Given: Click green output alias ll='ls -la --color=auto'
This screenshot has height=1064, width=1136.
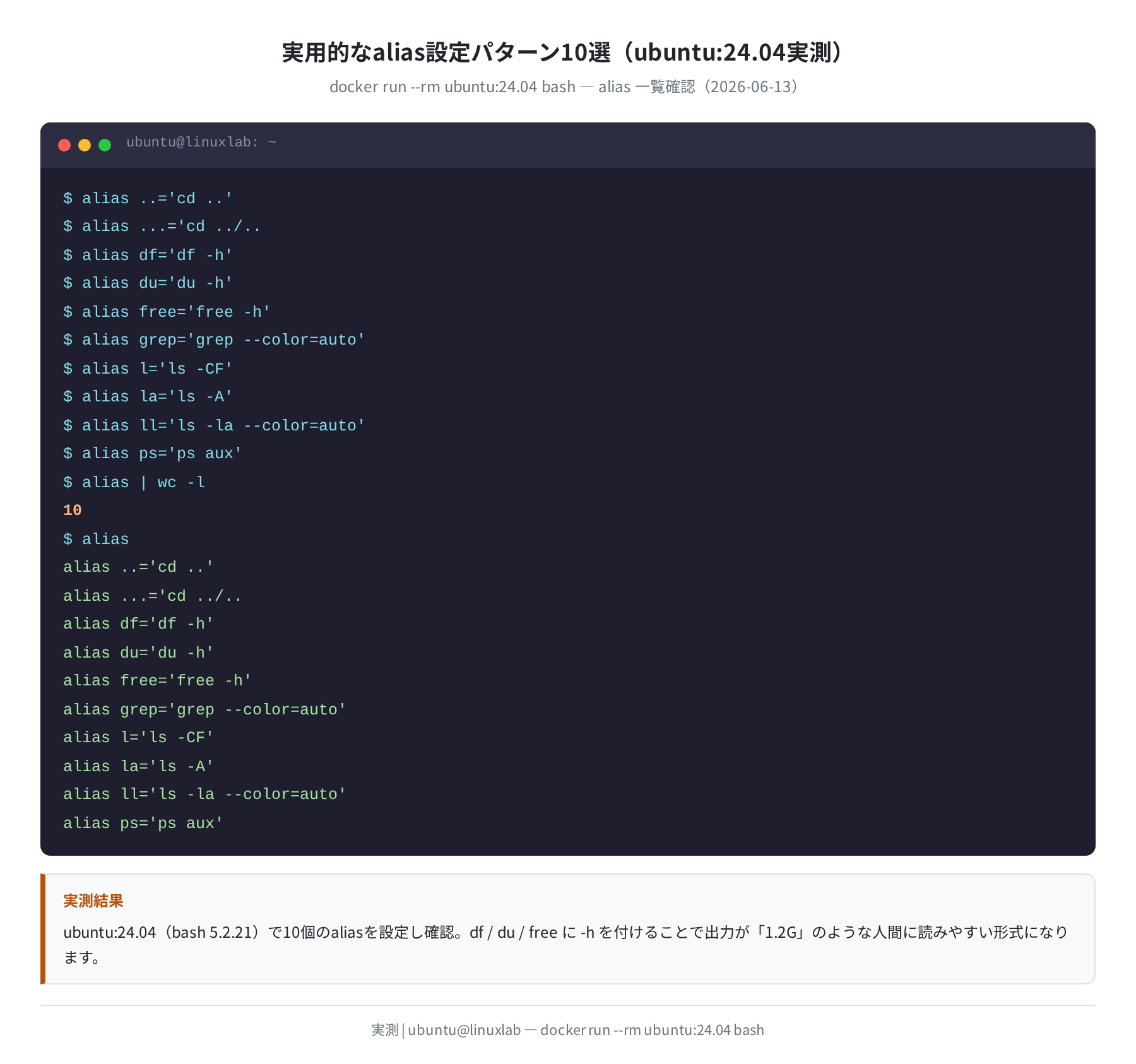Looking at the screenshot, I should click(205, 794).
